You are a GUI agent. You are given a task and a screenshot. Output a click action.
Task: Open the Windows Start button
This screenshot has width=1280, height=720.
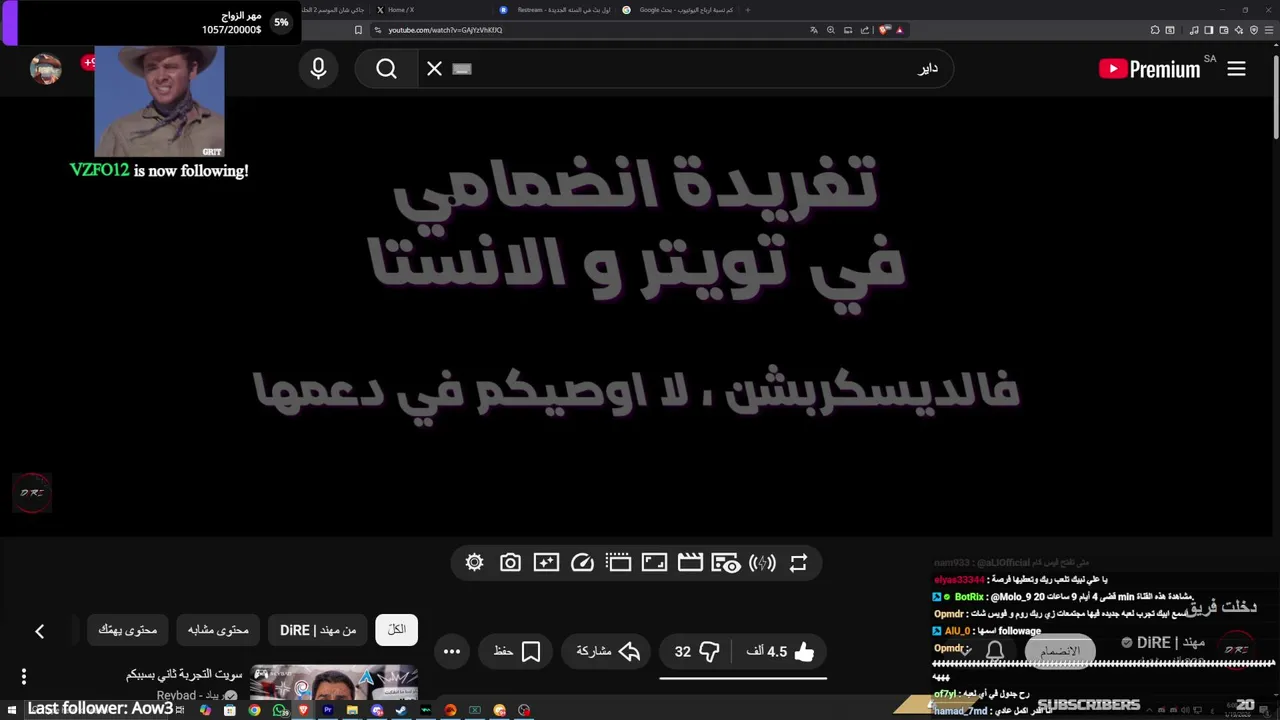[11, 710]
